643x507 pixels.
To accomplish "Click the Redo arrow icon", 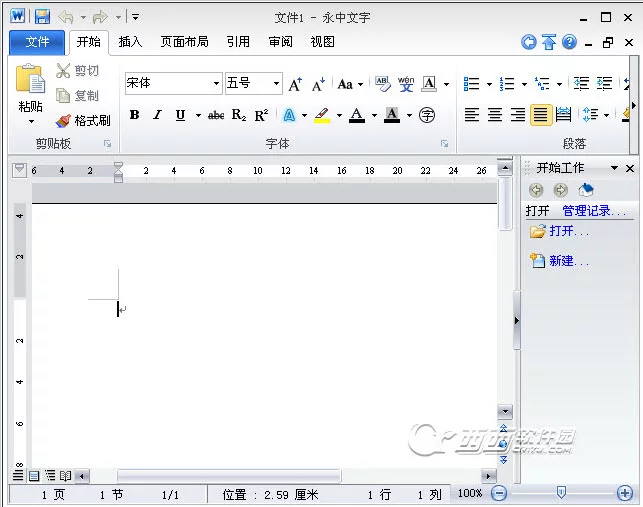I will [100, 17].
